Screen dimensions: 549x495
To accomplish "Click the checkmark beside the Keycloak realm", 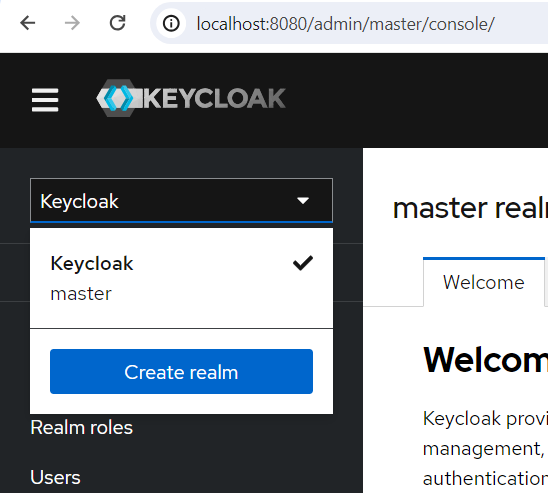I will click(303, 263).
